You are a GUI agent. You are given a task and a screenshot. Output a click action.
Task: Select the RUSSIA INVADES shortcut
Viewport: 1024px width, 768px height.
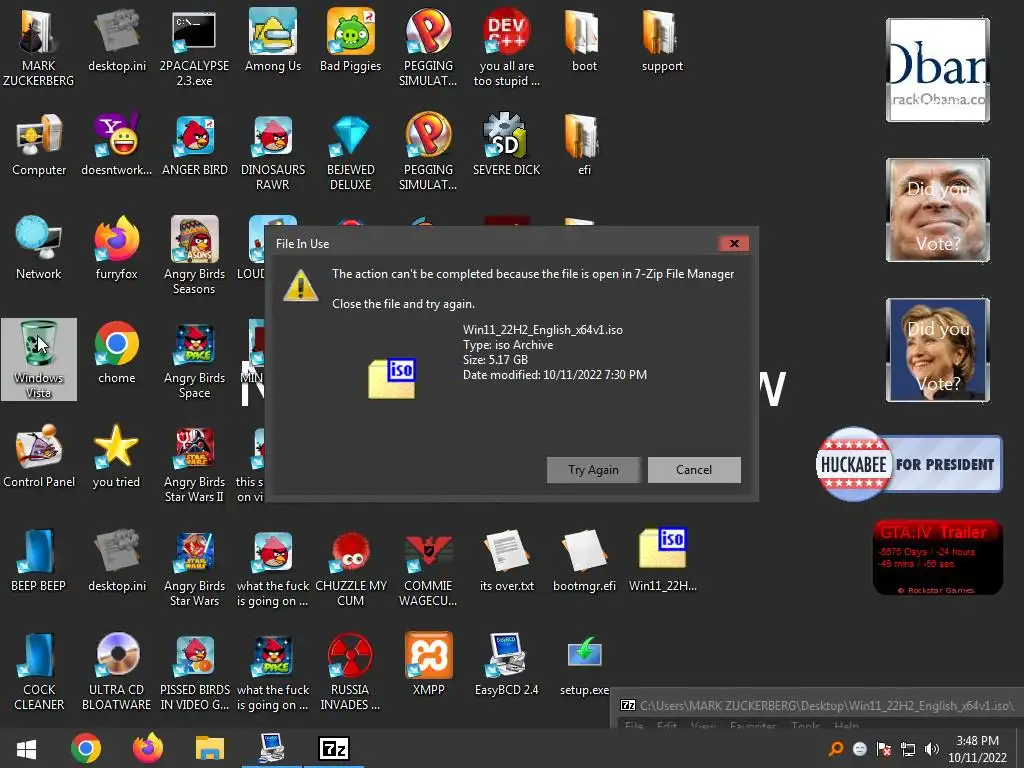click(351, 671)
